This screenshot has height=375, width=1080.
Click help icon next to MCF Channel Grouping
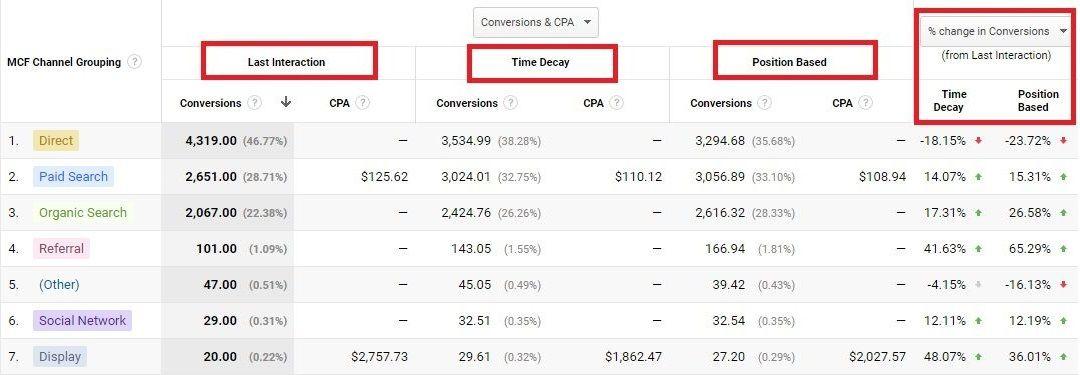(x=135, y=62)
